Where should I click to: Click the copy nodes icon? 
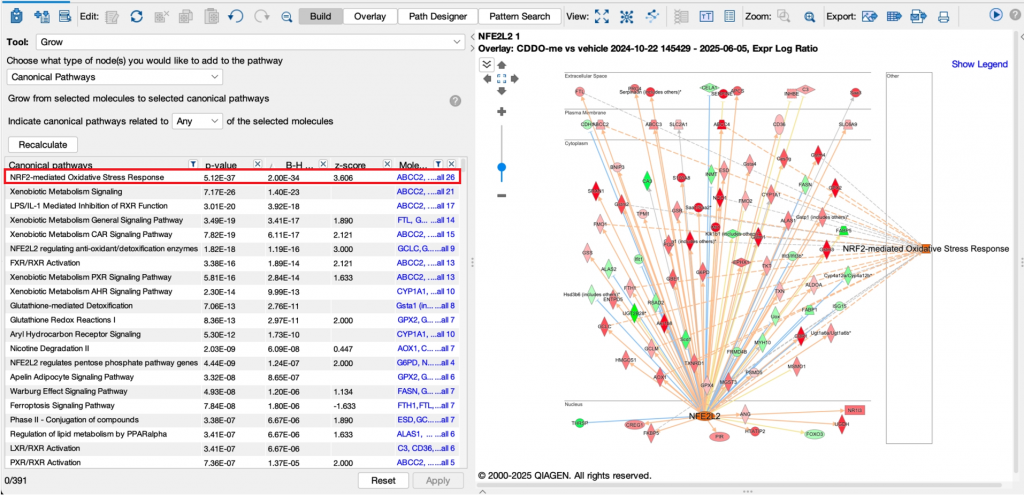pos(186,16)
